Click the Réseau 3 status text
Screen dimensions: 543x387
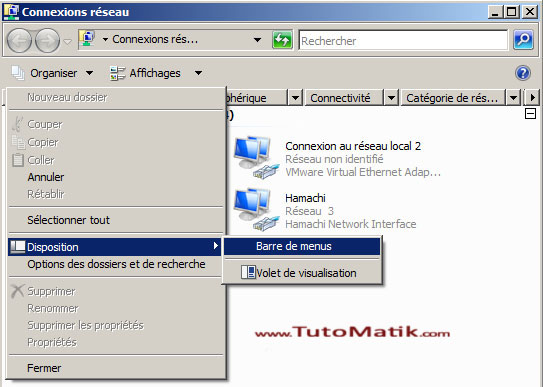coord(309,211)
